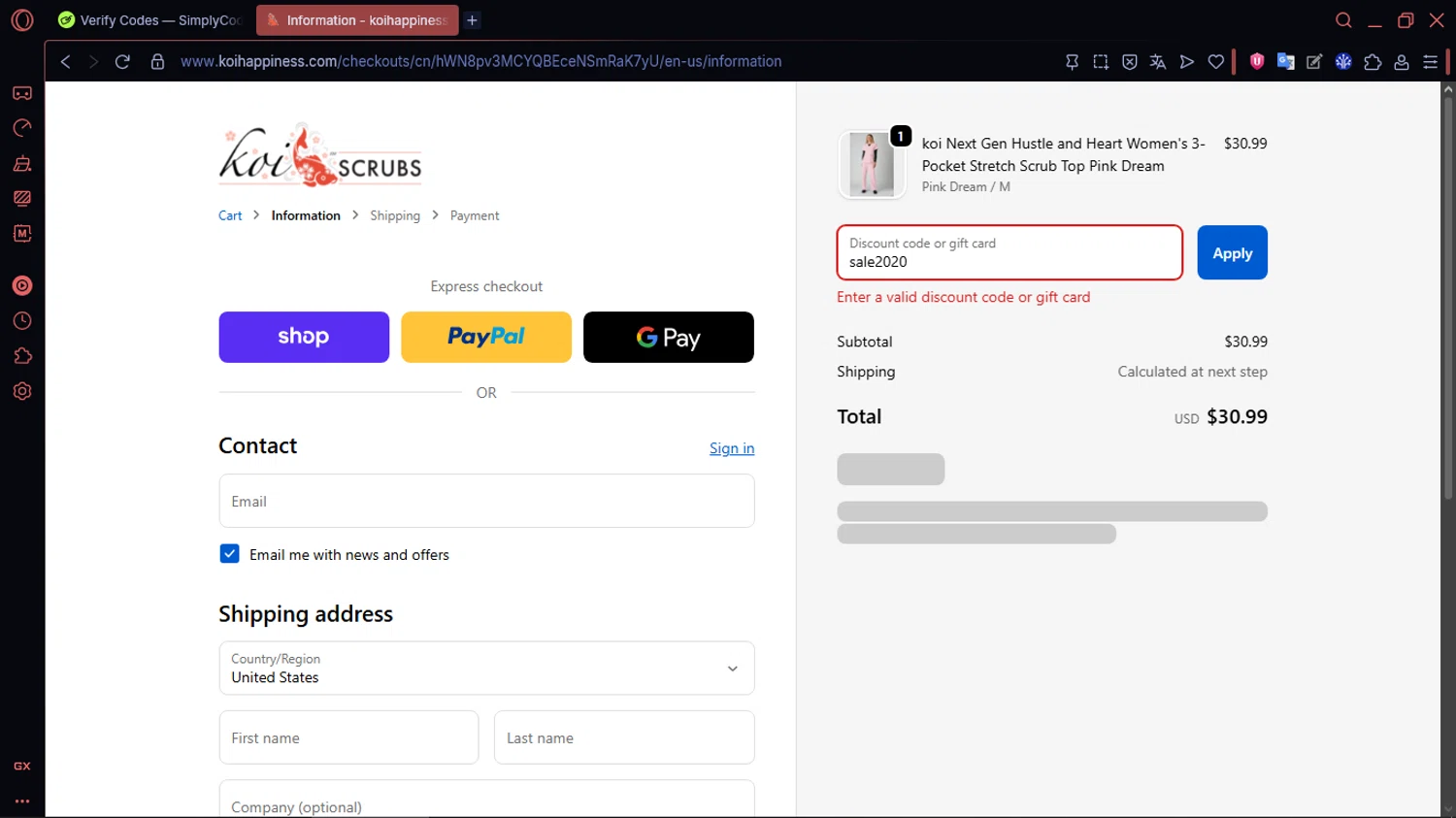This screenshot has width=1456, height=818.
Task: Click the 'Enter a valid discount code' error text
Action: [964, 297]
